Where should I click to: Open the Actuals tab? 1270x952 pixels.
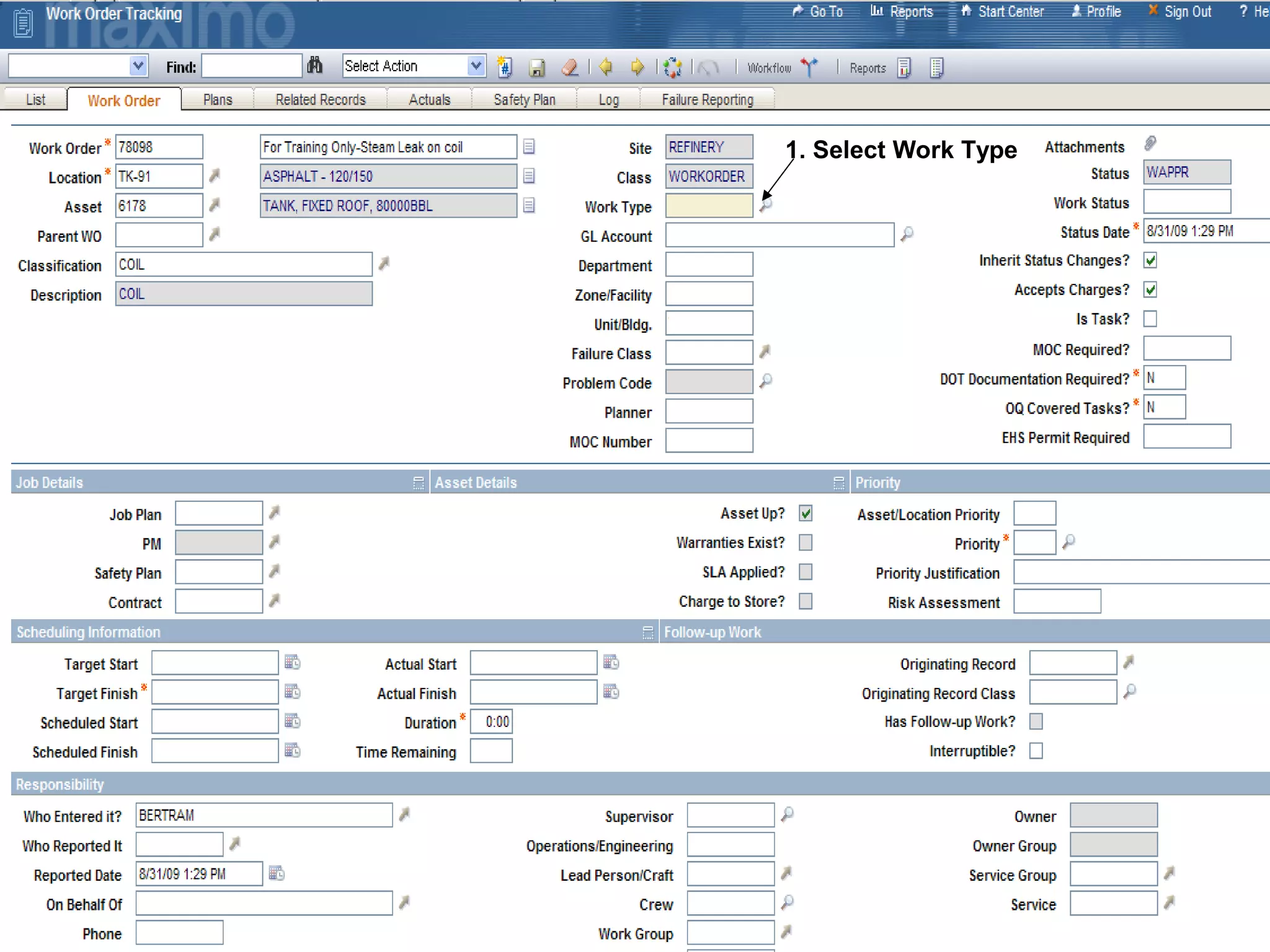point(430,100)
